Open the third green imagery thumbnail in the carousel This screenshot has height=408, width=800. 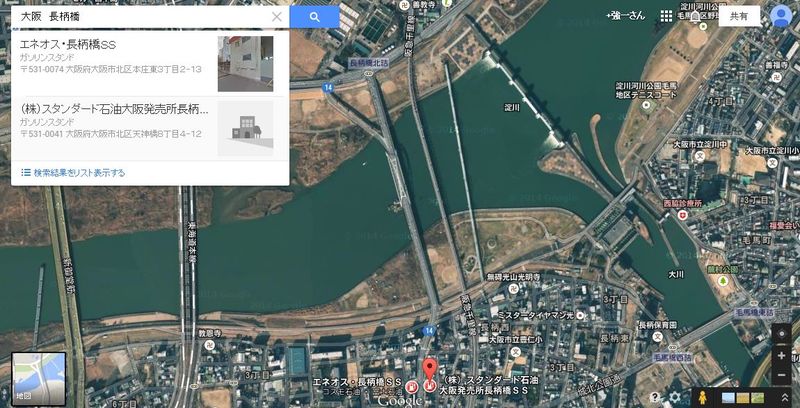click(x=758, y=398)
